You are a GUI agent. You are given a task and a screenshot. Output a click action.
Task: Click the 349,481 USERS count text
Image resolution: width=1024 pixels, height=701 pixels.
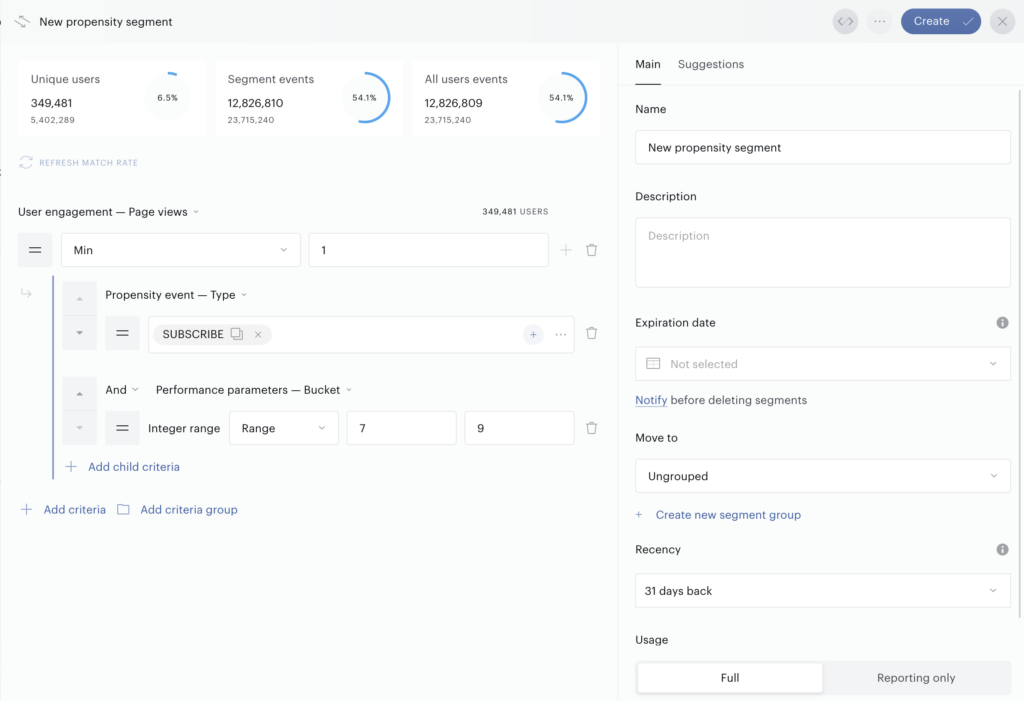coord(515,212)
